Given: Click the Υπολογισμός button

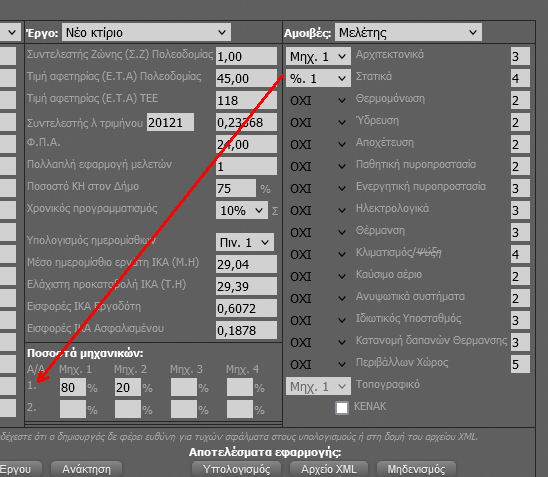Looking at the screenshot, I should coord(236,469).
